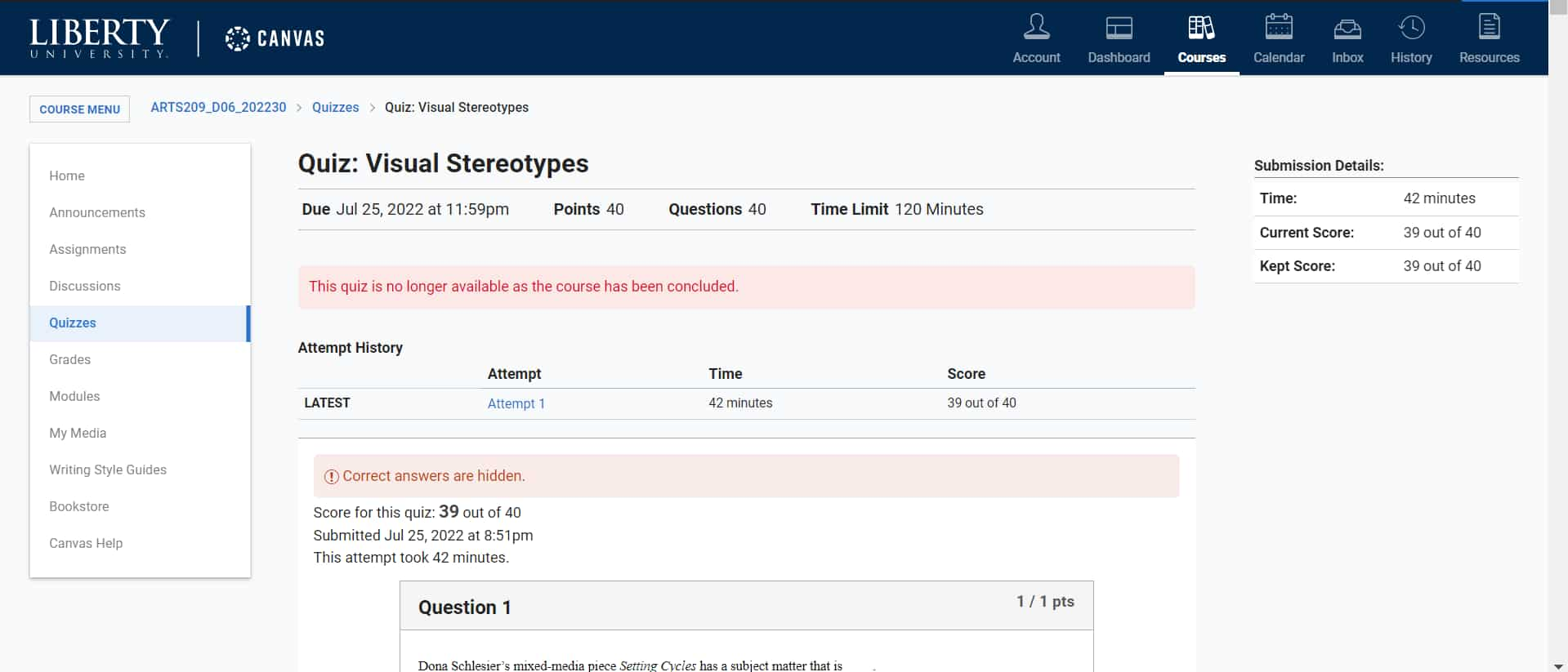The height and width of the screenshot is (672, 1568).
Task: Click the 'Question 1' header
Action: tap(465, 607)
